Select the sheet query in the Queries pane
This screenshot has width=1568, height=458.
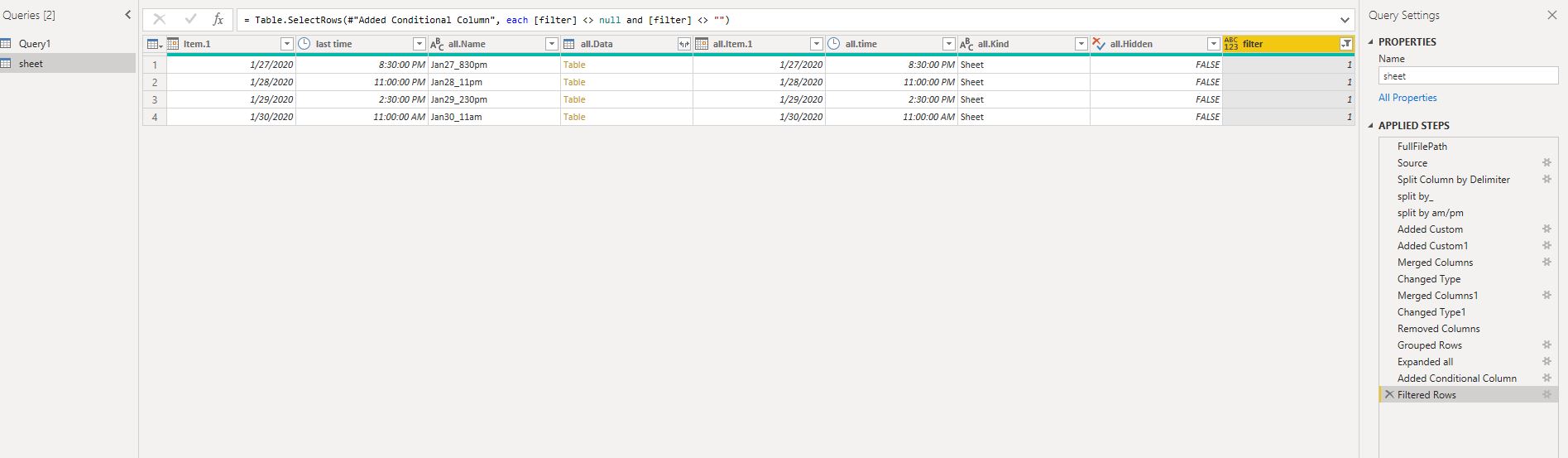(68, 64)
